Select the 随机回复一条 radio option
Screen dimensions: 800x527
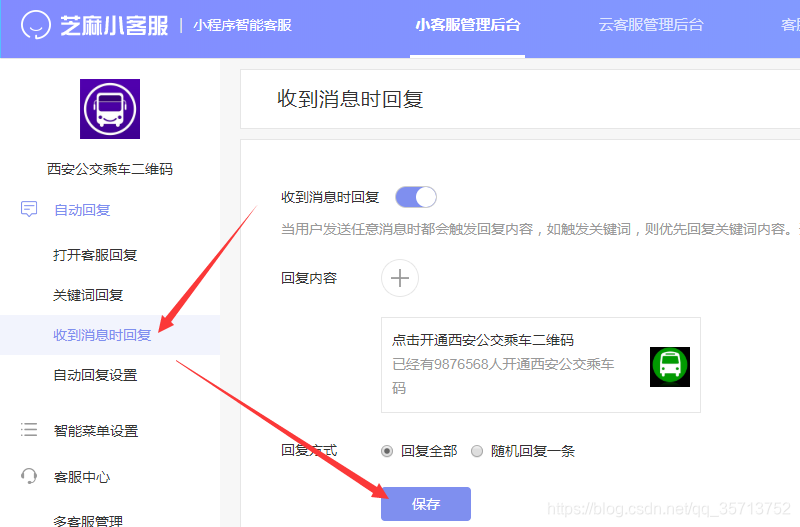click(477, 451)
